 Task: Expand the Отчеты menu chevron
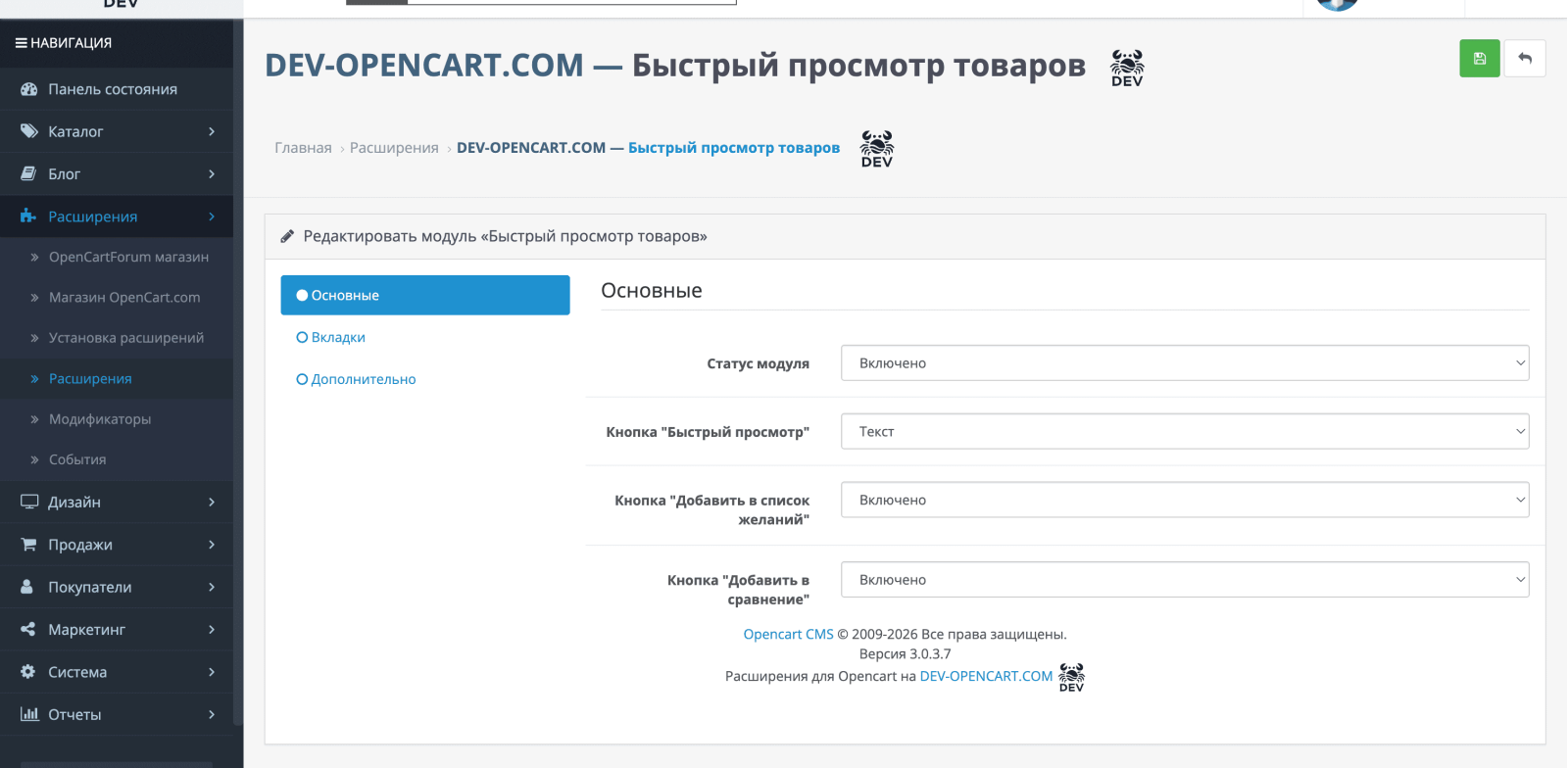coord(212,714)
